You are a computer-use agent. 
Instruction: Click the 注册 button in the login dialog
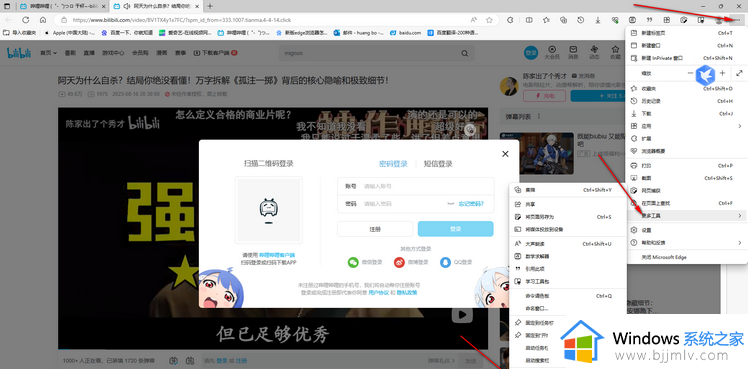pyautogui.click(x=375, y=229)
